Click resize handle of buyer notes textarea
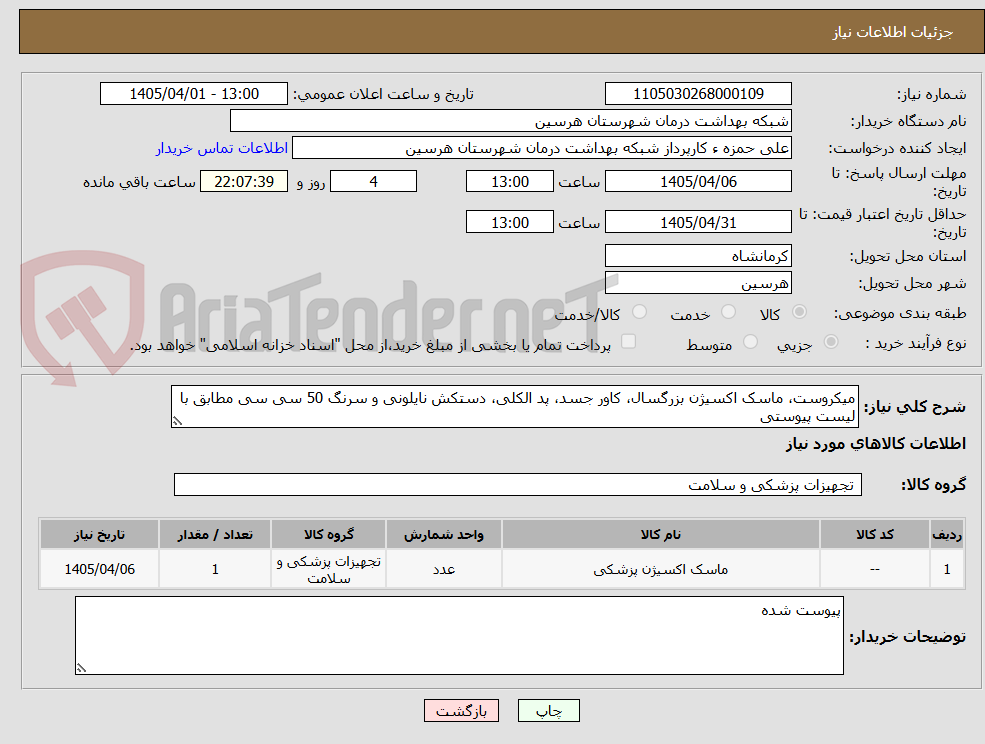Image resolution: width=985 pixels, height=744 pixels. point(81,668)
